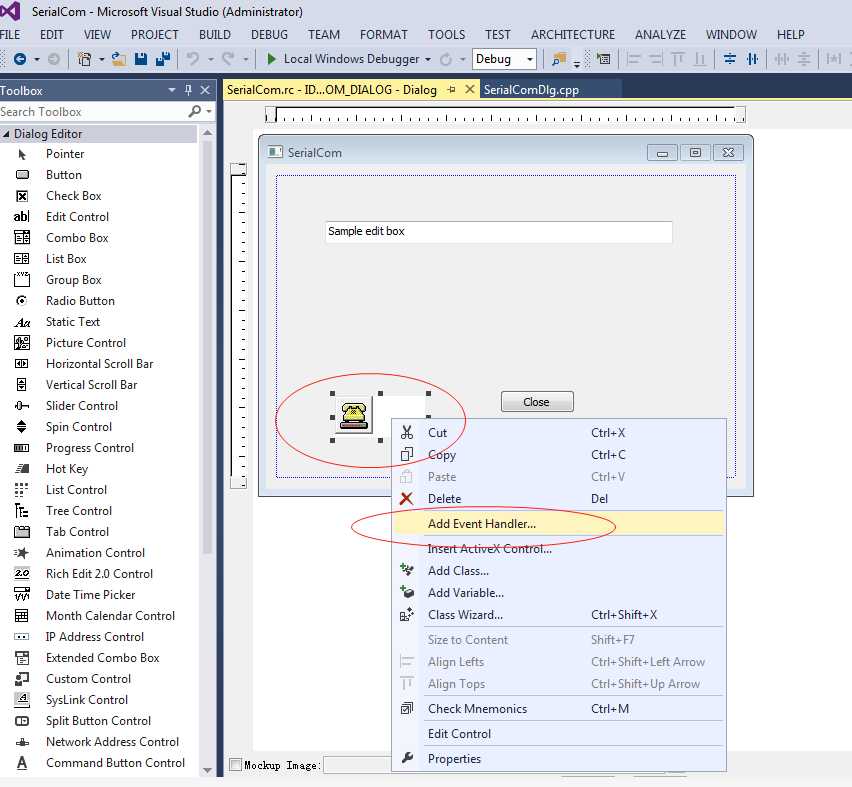Choose Add Event Handler... menu entry

[x=559, y=524]
